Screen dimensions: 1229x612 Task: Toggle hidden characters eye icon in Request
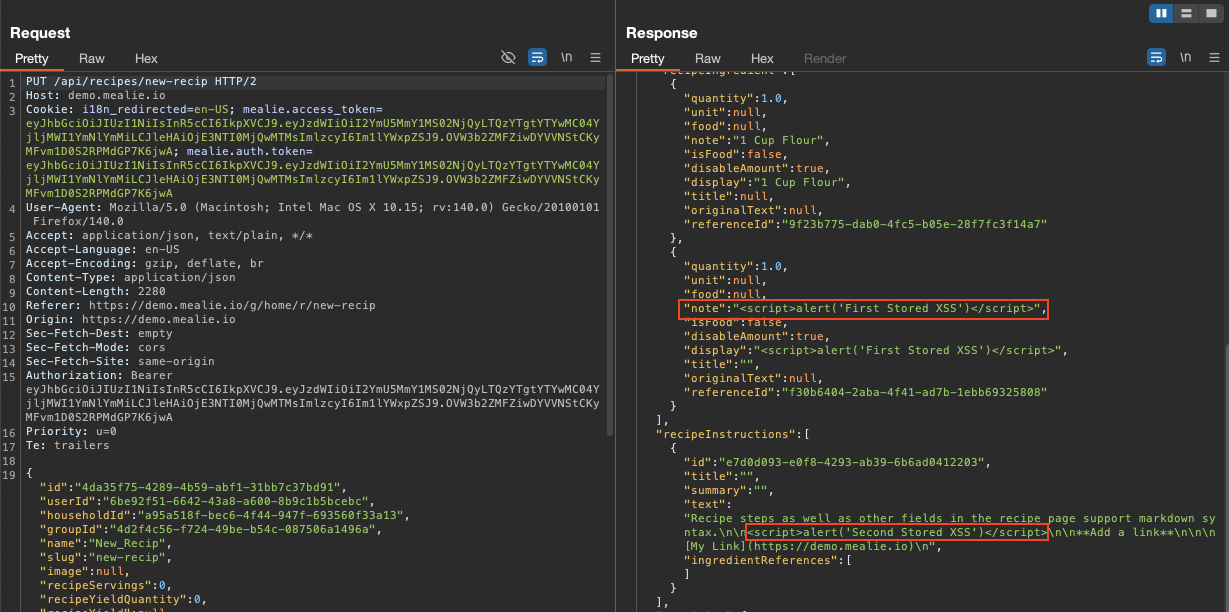pyautogui.click(x=508, y=58)
